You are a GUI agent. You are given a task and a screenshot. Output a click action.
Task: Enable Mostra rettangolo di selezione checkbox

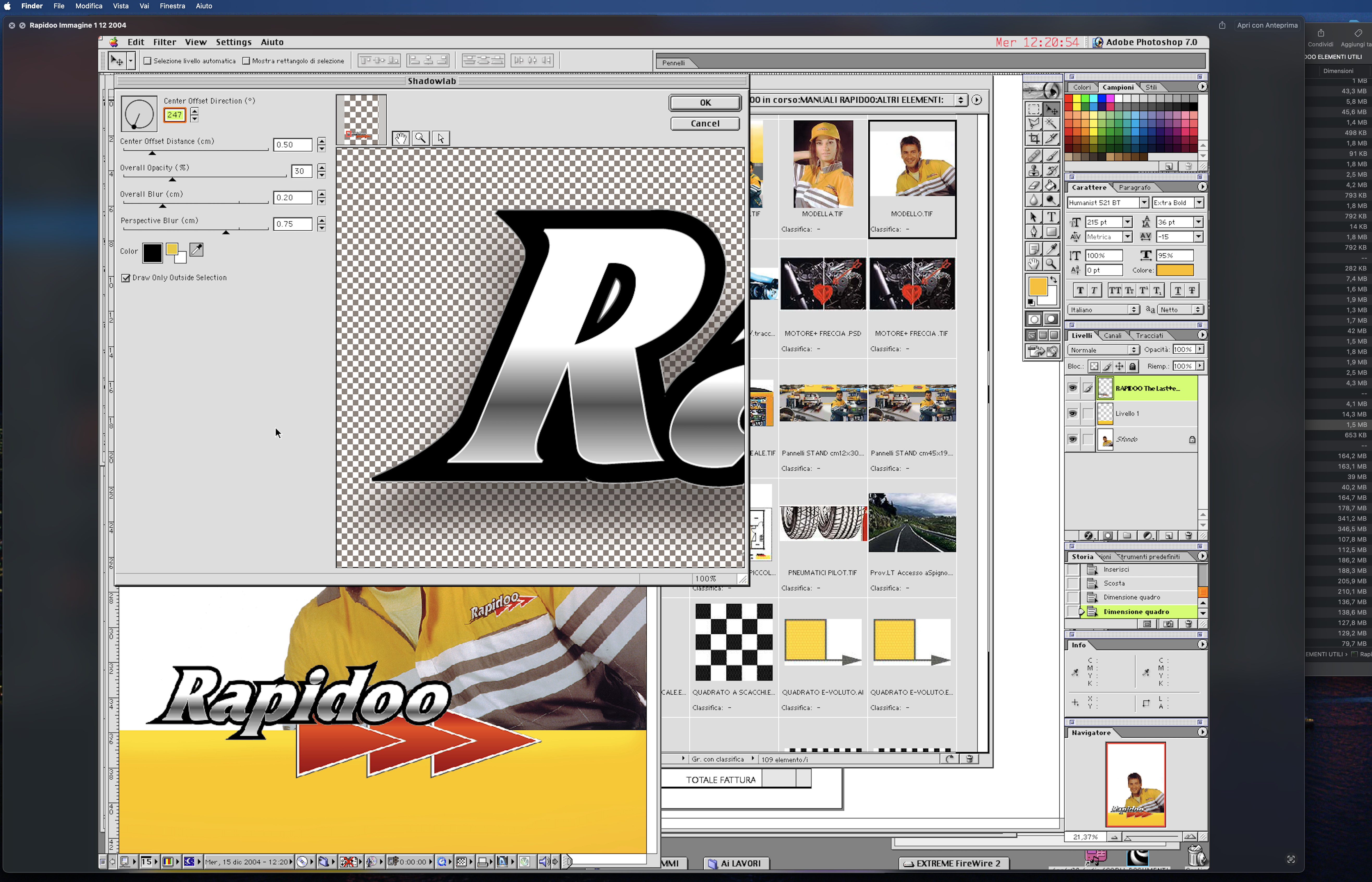click(x=246, y=61)
